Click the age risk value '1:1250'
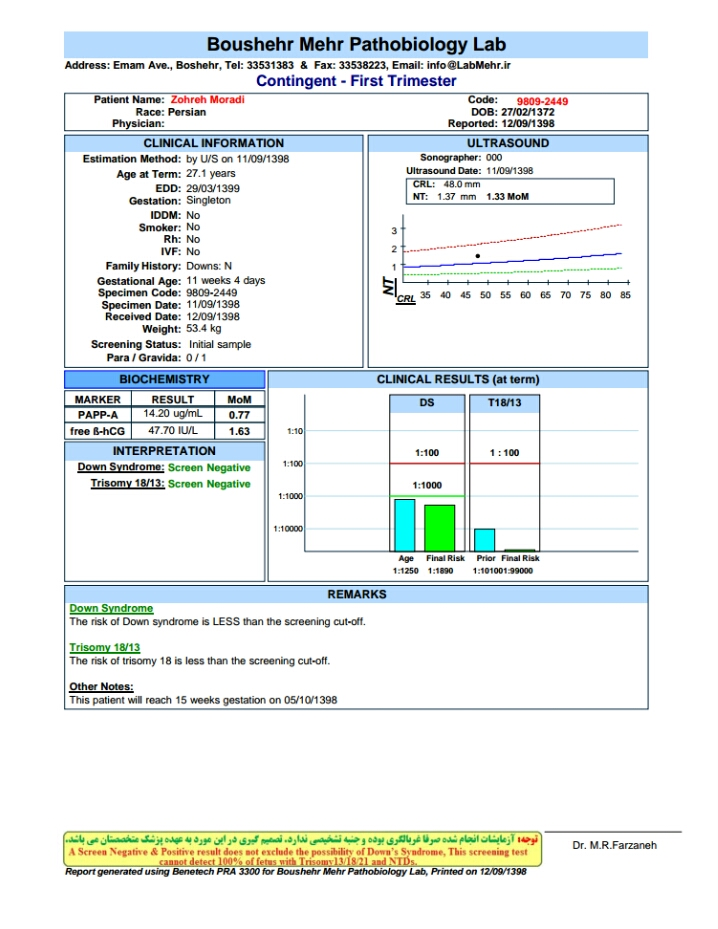Viewport: 718px width, 929px height. pos(405,571)
